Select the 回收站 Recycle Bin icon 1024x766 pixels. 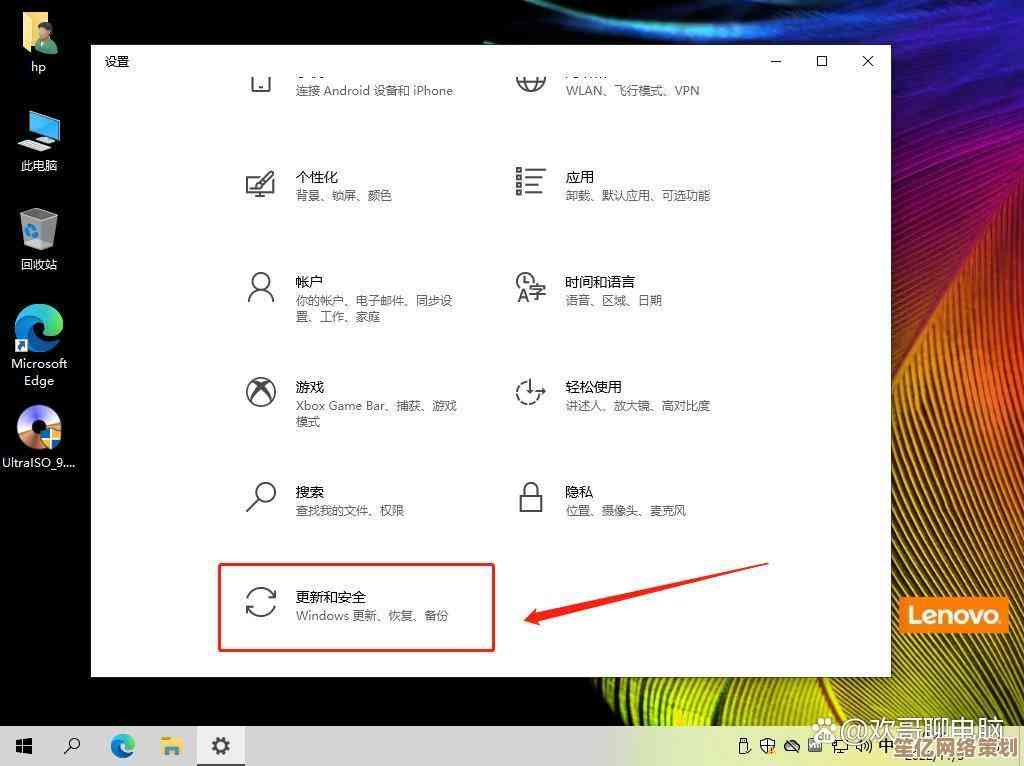pos(39,238)
